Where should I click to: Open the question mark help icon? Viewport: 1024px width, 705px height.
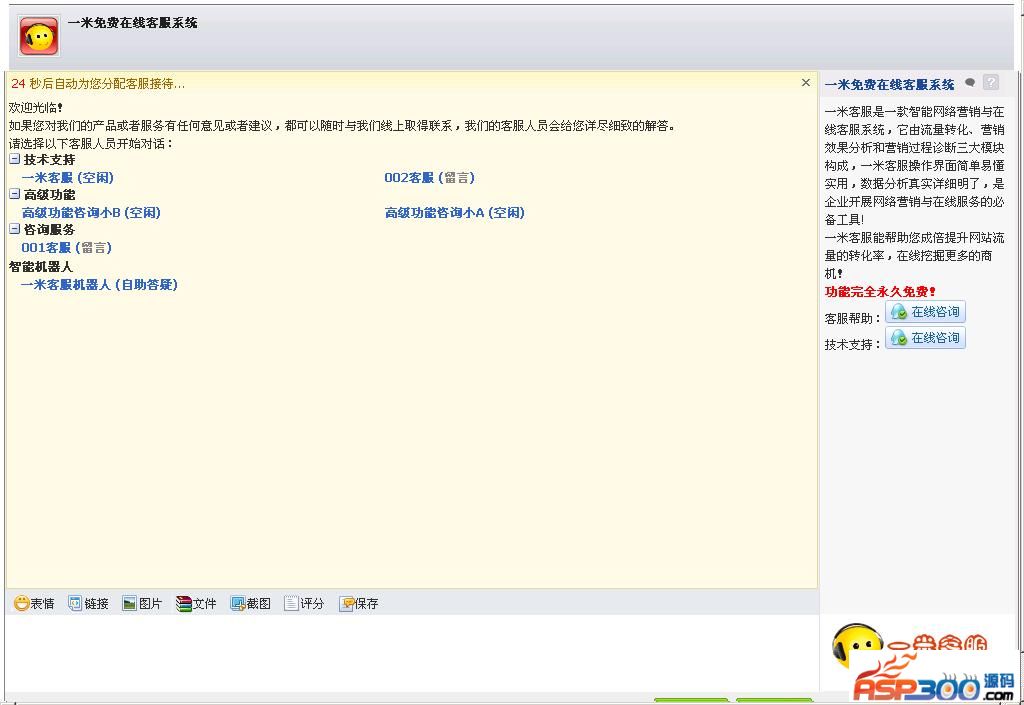(x=991, y=82)
